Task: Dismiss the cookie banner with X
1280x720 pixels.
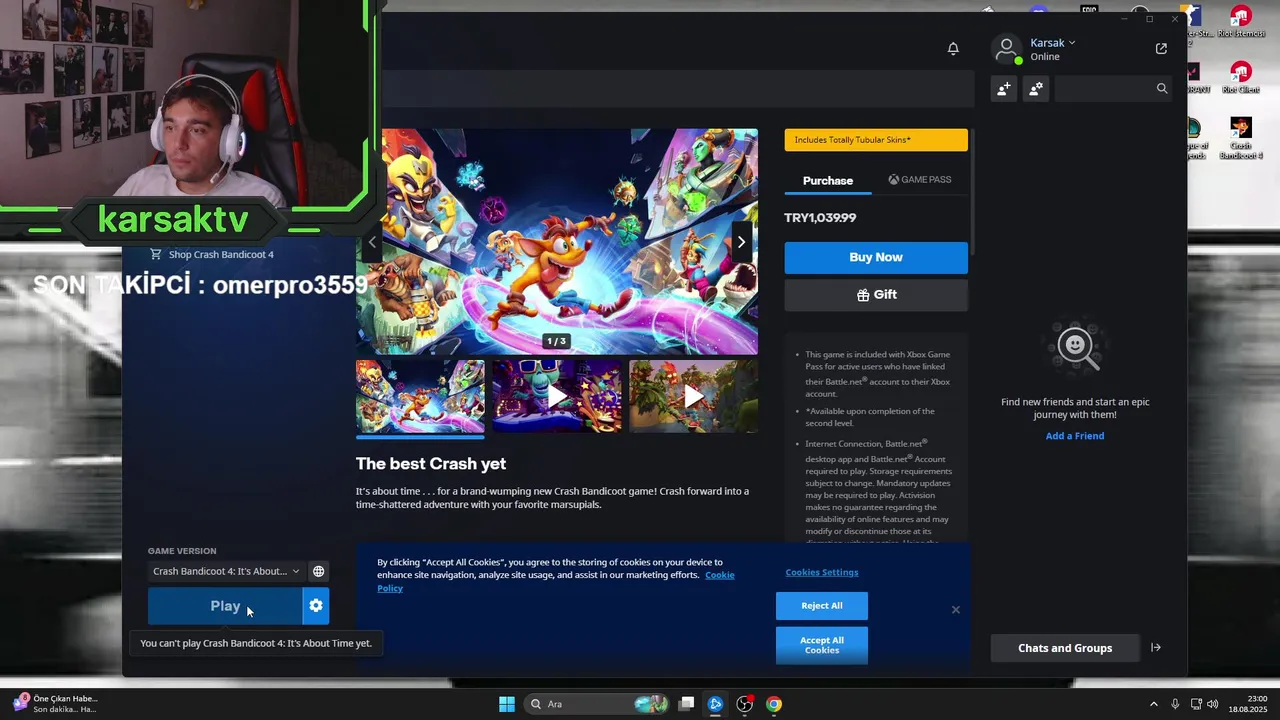Action: pyautogui.click(x=956, y=609)
